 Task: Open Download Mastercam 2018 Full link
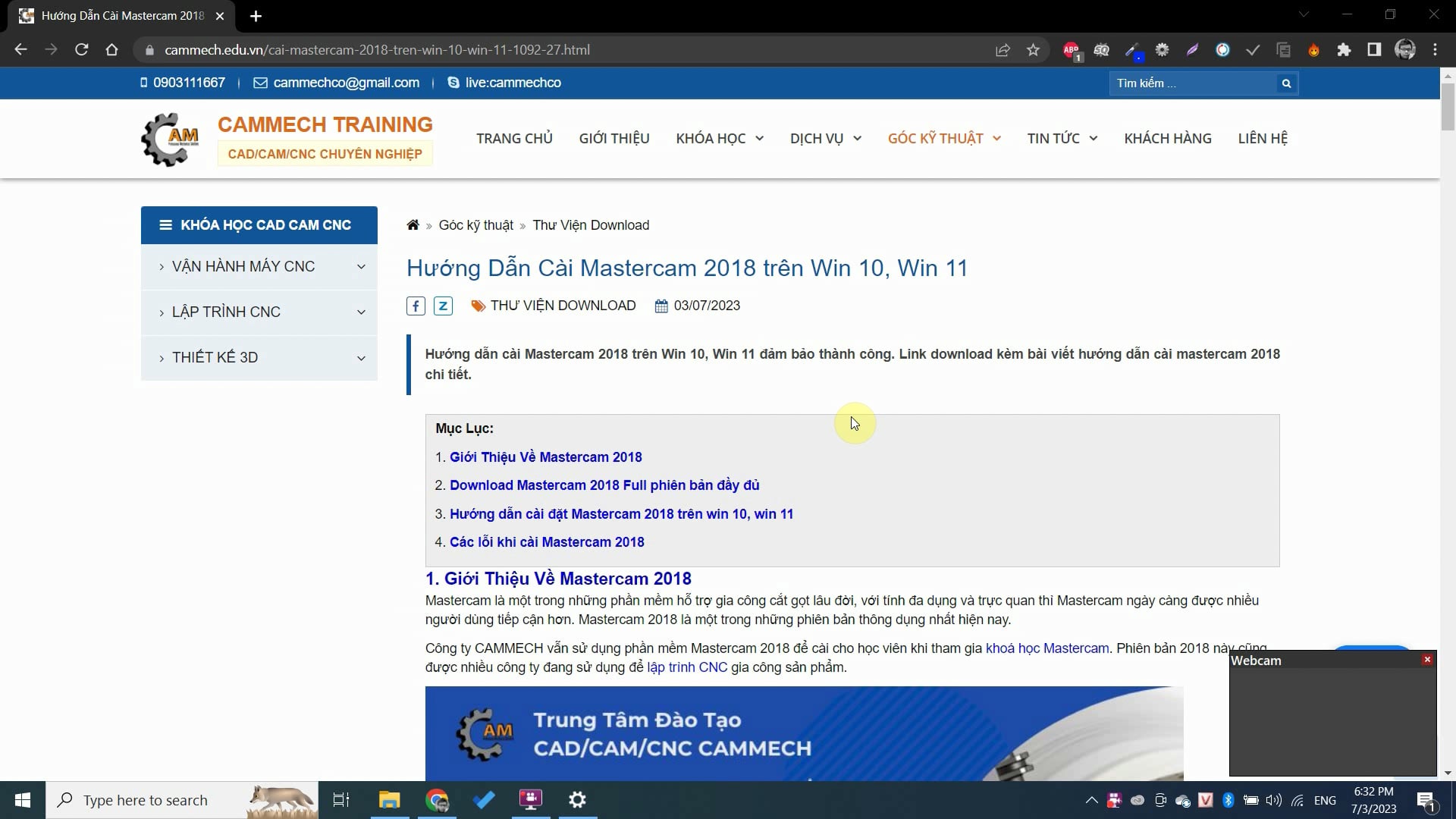(x=604, y=485)
